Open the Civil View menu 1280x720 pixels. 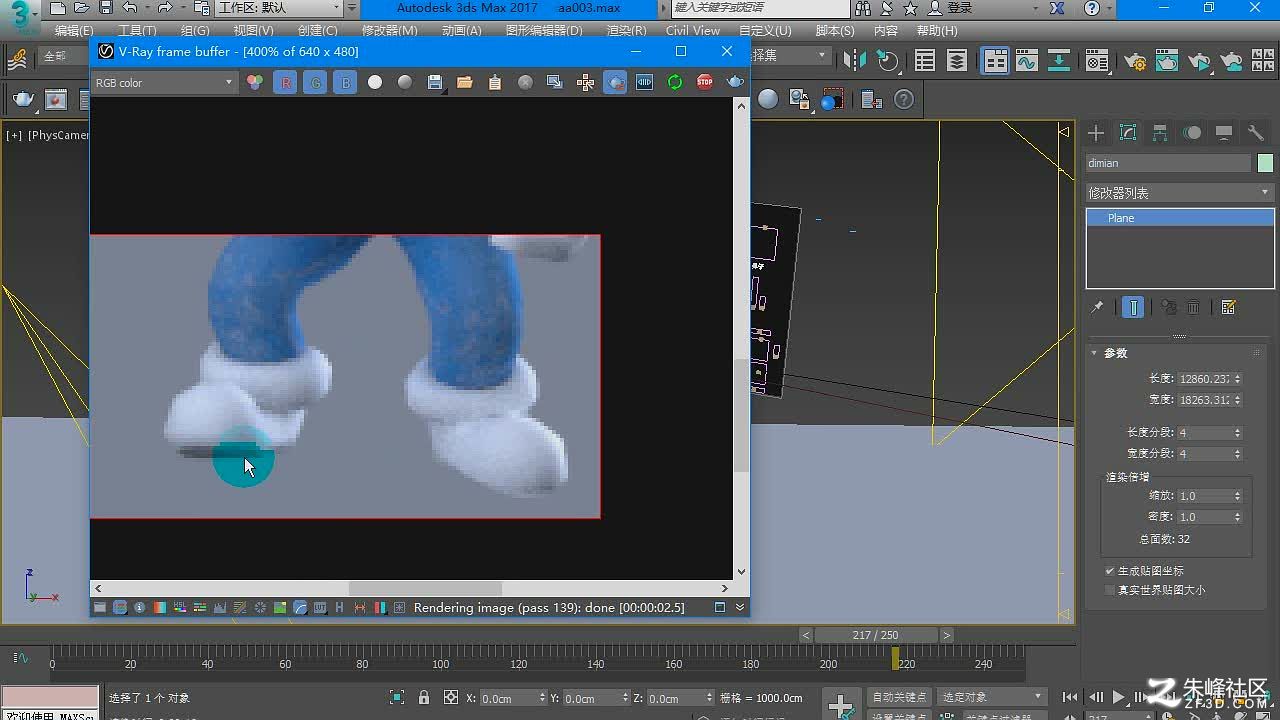click(x=693, y=31)
